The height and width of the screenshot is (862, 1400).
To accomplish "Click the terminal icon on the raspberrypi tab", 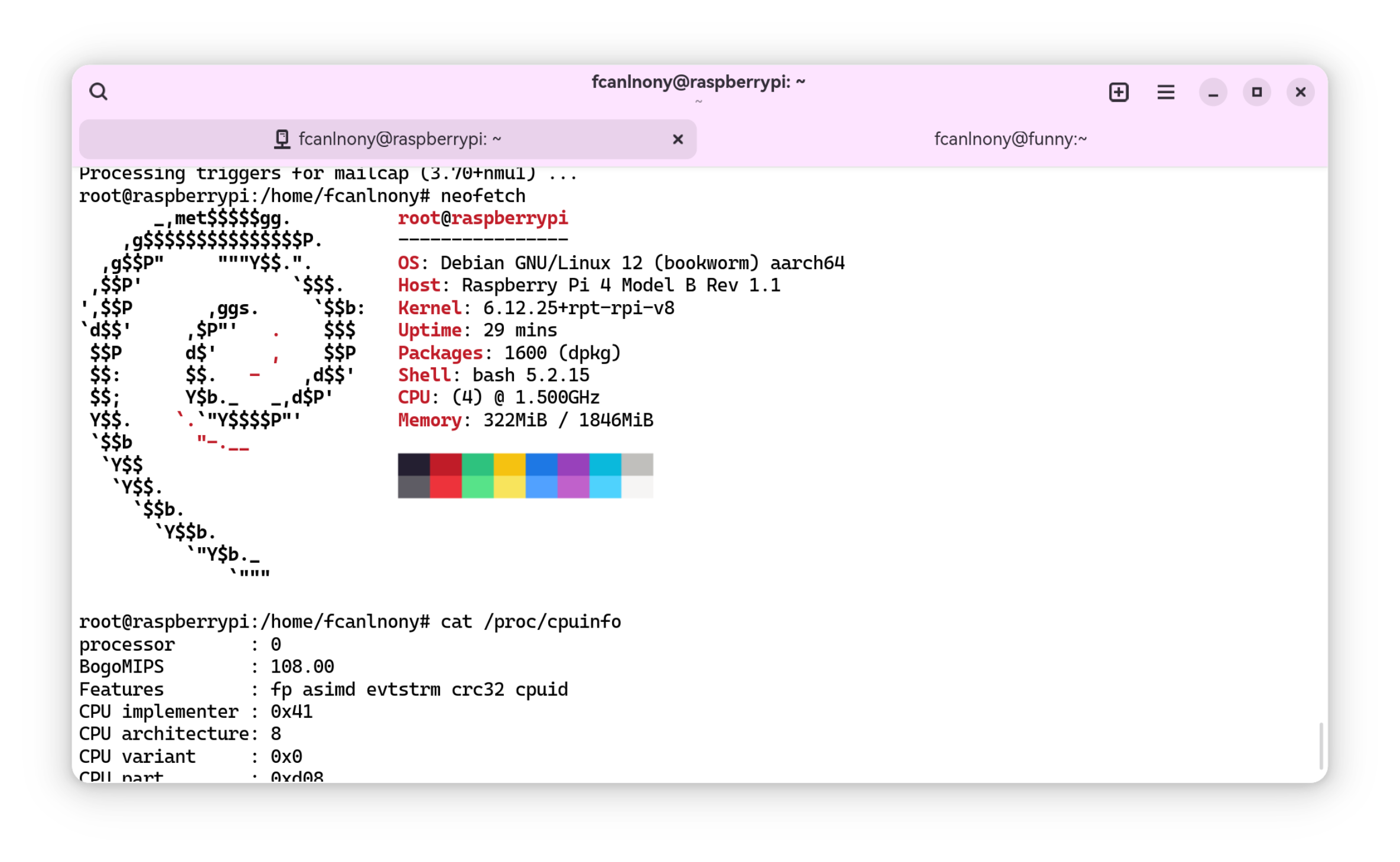I will click(282, 139).
